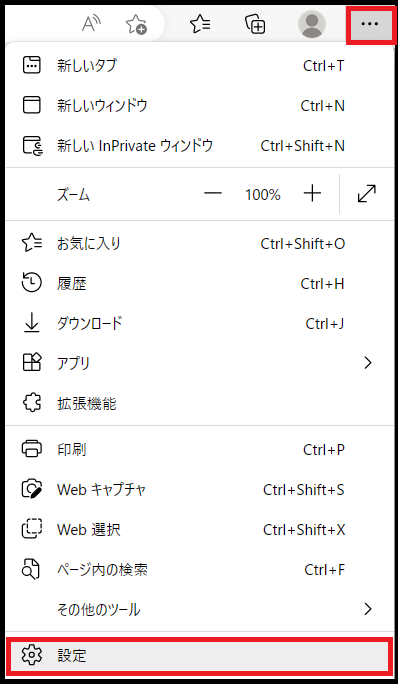Enter full screen using the arrow icon
398x684 pixels.
click(367, 194)
